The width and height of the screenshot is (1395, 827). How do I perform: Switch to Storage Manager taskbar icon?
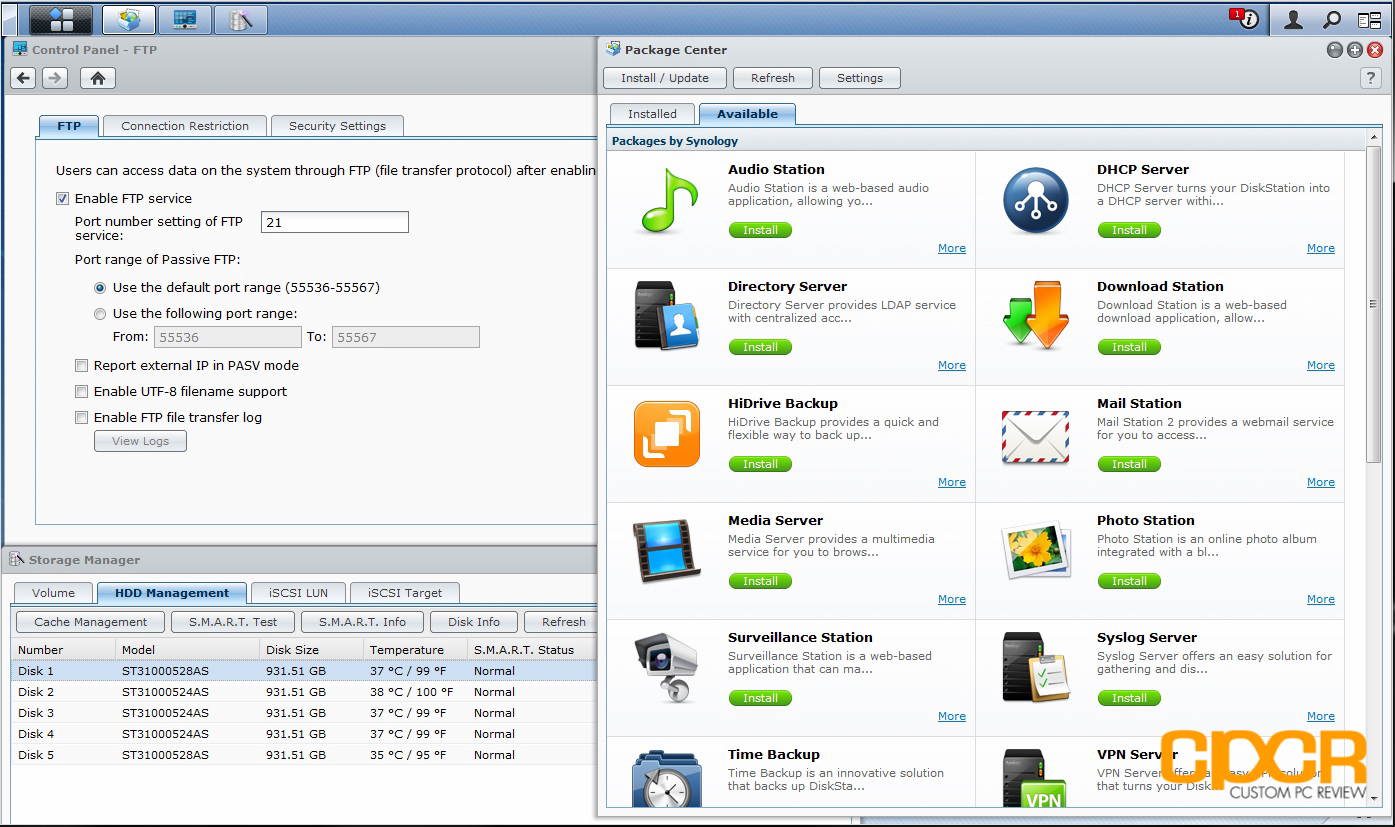tap(241, 19)
